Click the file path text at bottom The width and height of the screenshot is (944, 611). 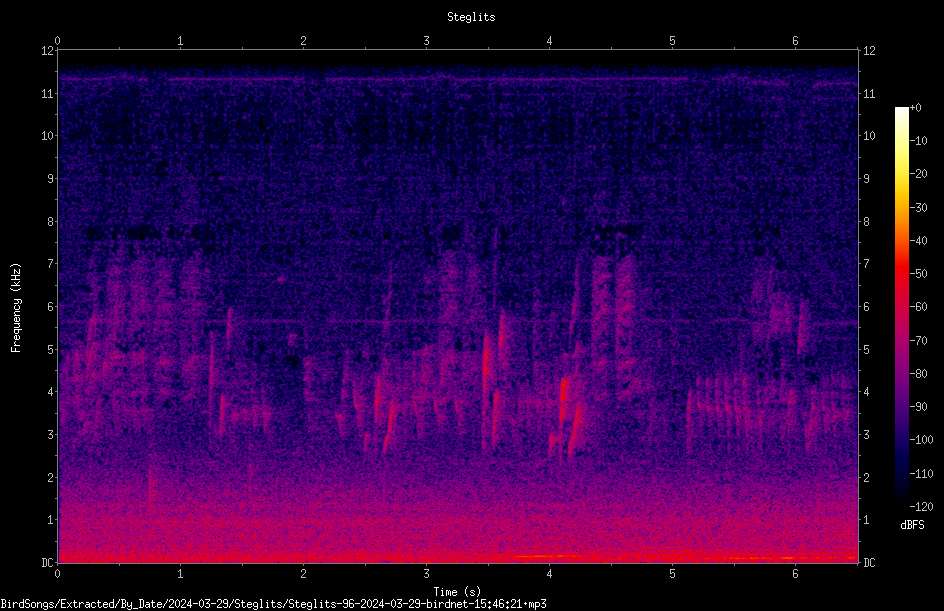(273, 604)
